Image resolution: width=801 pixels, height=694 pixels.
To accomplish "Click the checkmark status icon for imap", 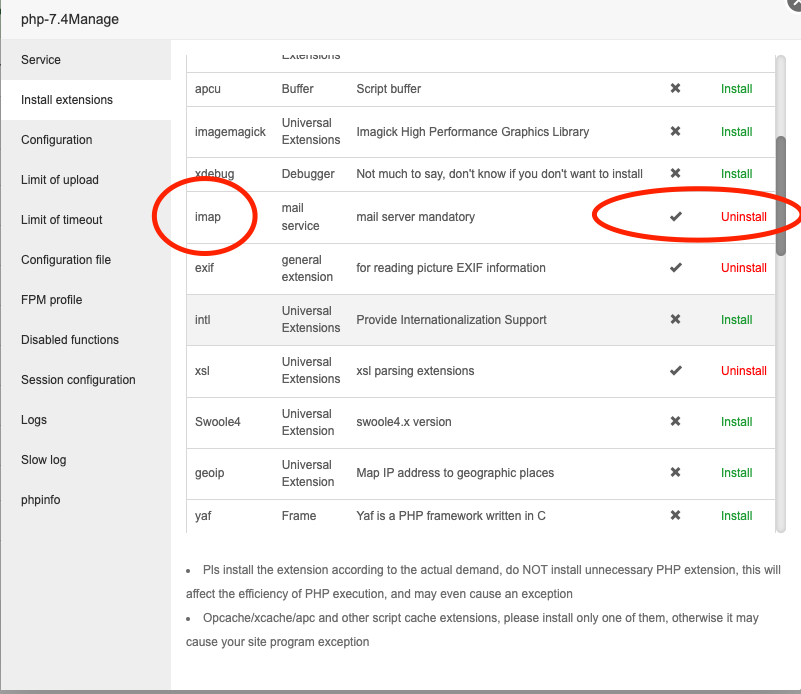I will click(675, 216).
